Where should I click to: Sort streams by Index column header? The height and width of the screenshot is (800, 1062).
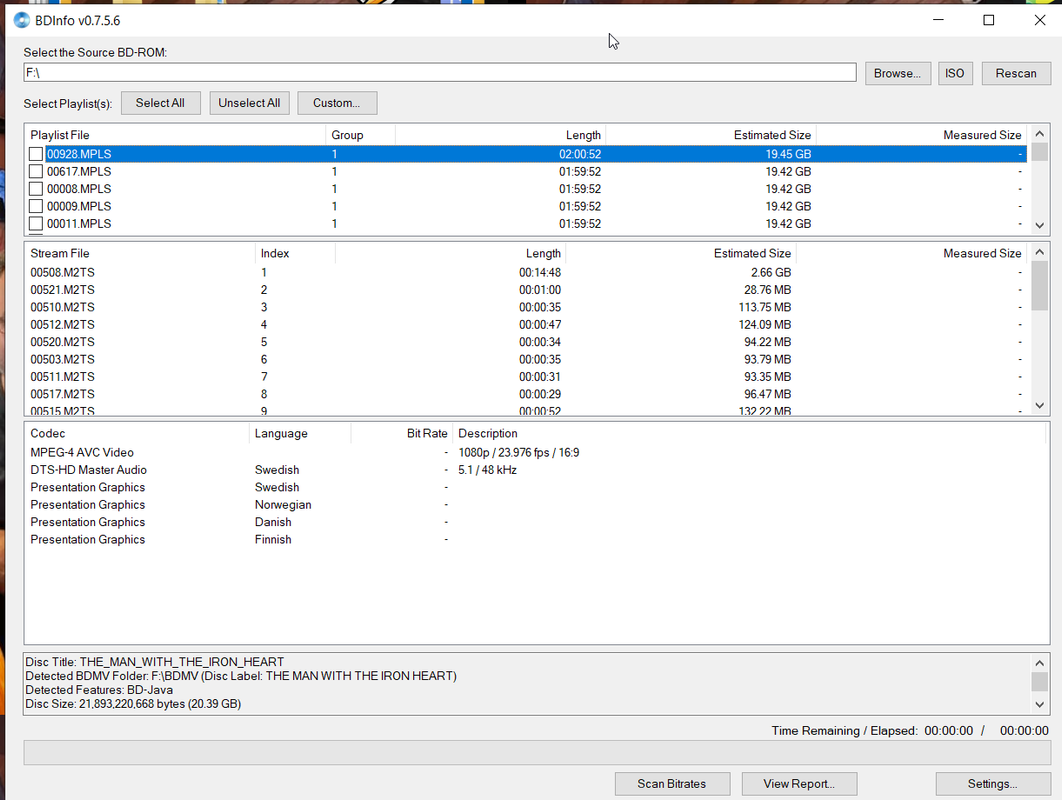tap(295, 253)
